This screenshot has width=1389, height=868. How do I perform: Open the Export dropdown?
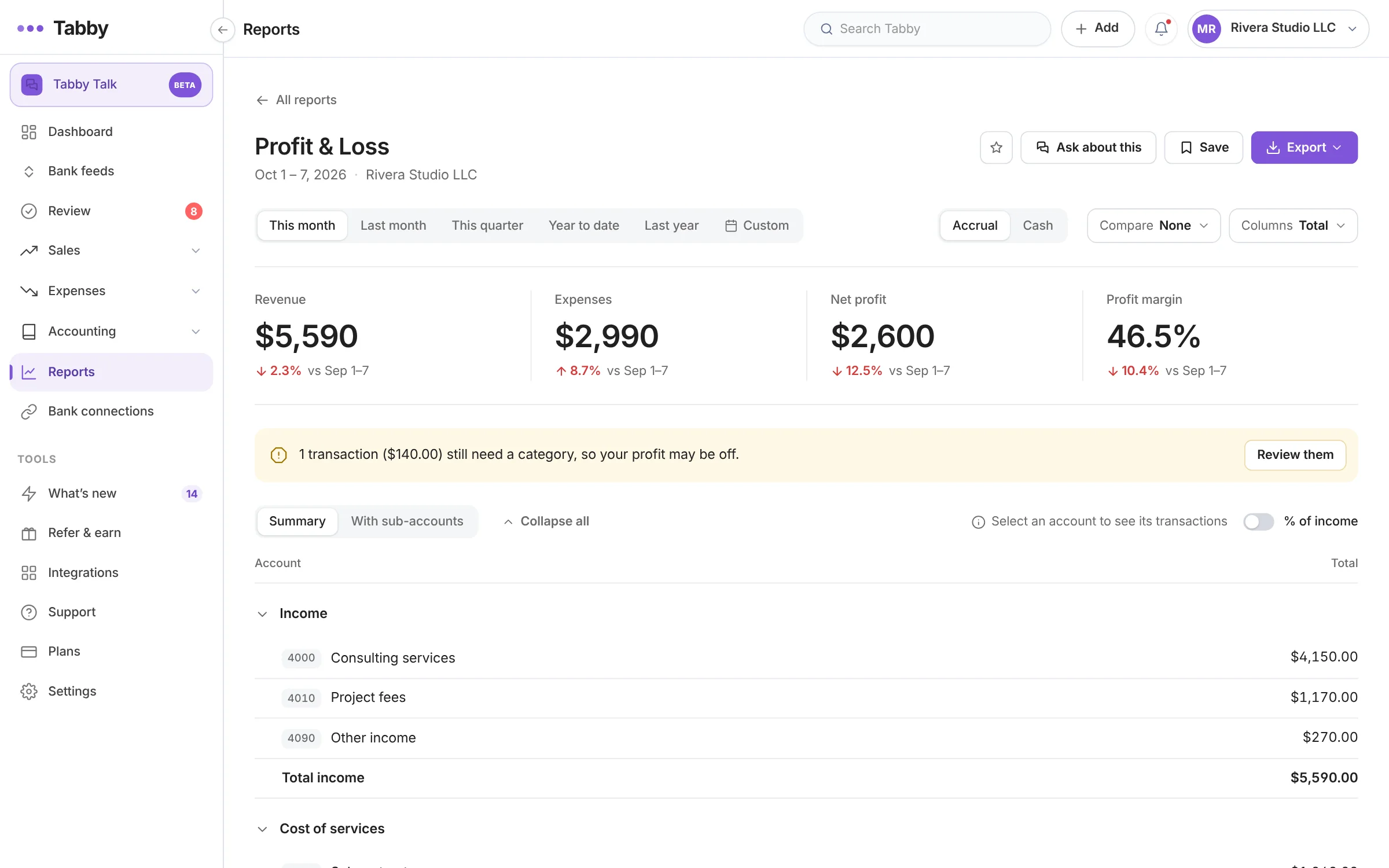point(1304,148)
